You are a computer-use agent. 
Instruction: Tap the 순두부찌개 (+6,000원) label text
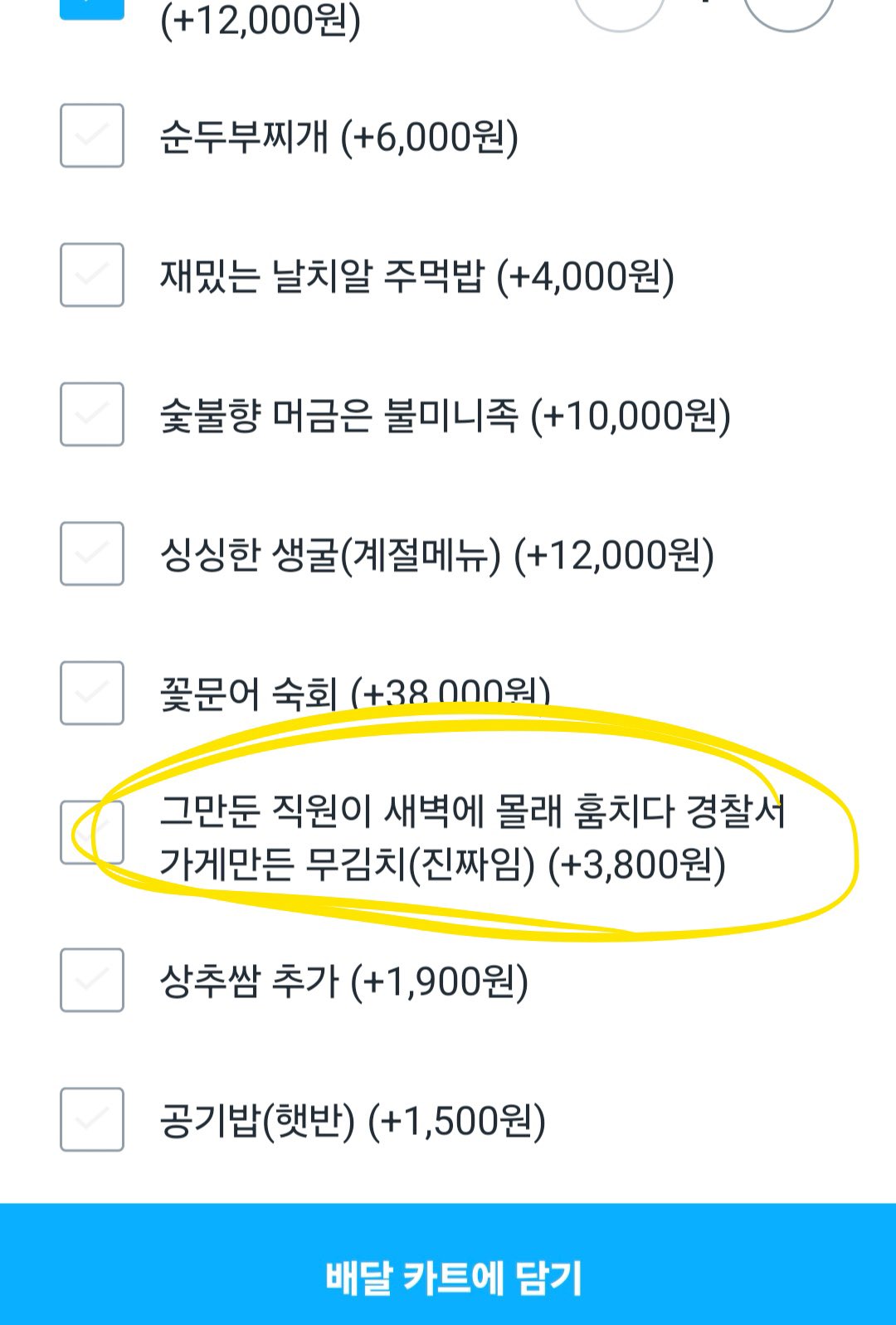[338, 137]
